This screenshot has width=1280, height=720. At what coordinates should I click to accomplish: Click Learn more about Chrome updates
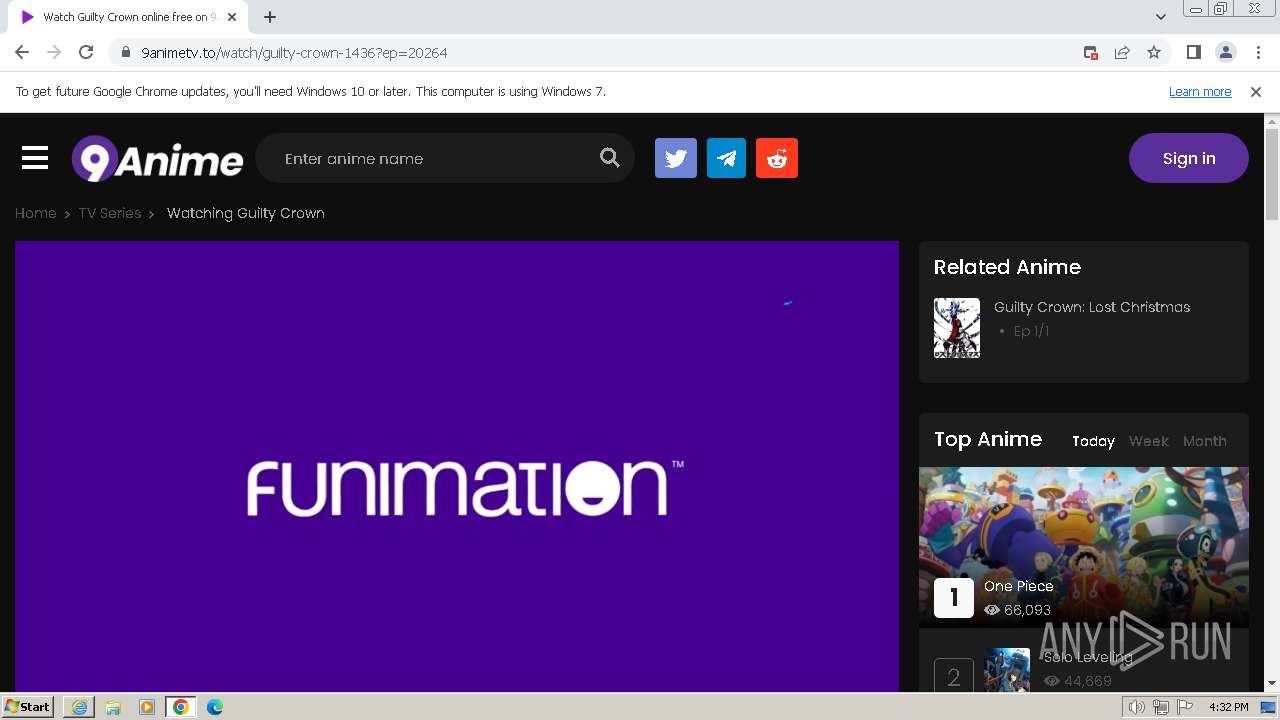[1200, 91]
